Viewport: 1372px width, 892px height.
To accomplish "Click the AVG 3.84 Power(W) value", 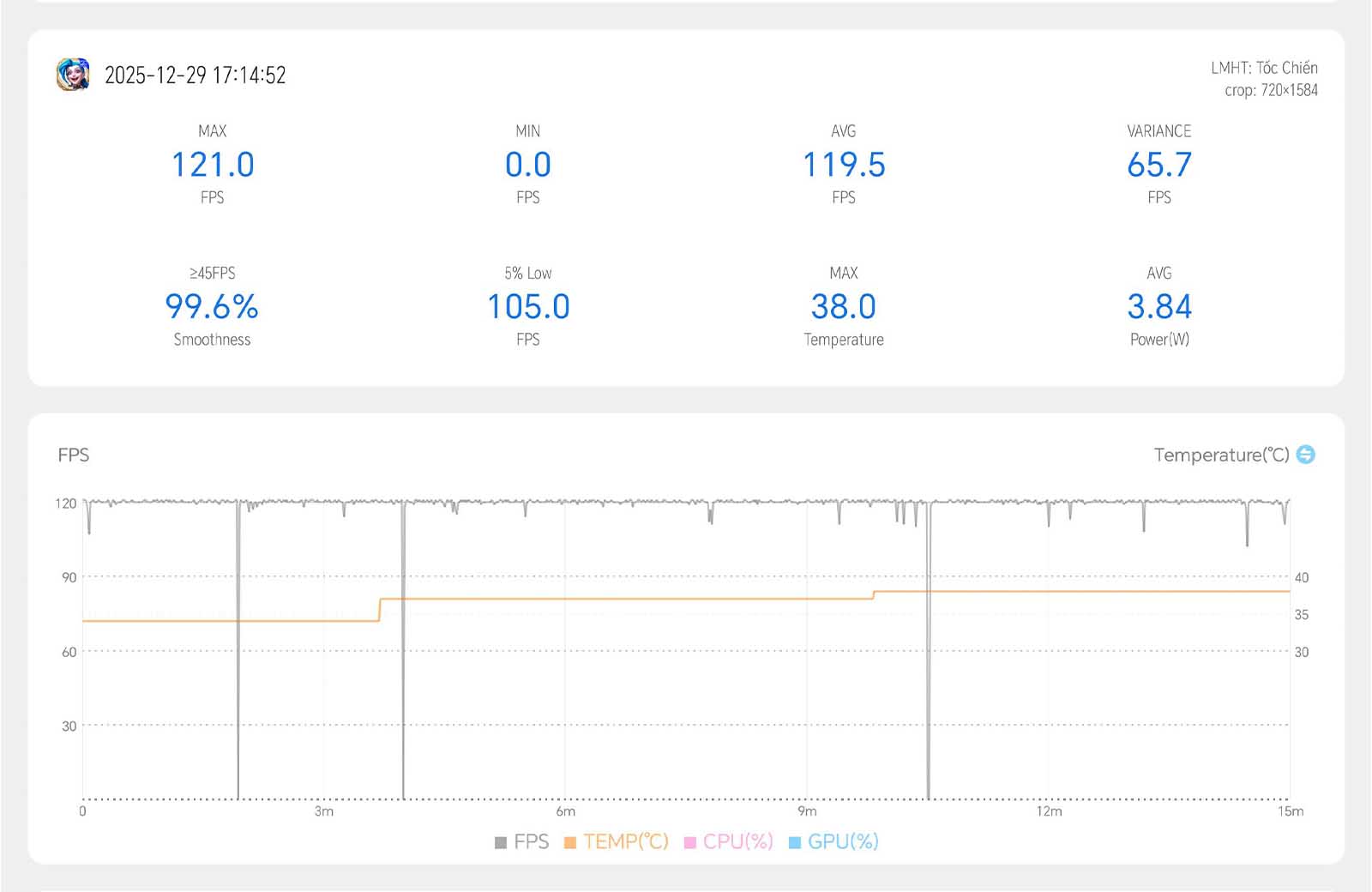I will (x=1159, y=306).
